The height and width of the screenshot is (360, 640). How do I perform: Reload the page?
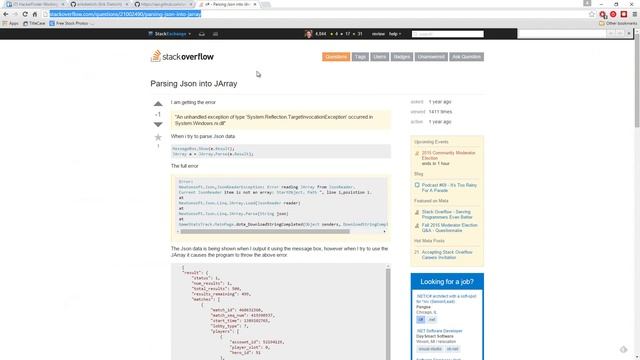pyautogui.click(x=25, y=14)
